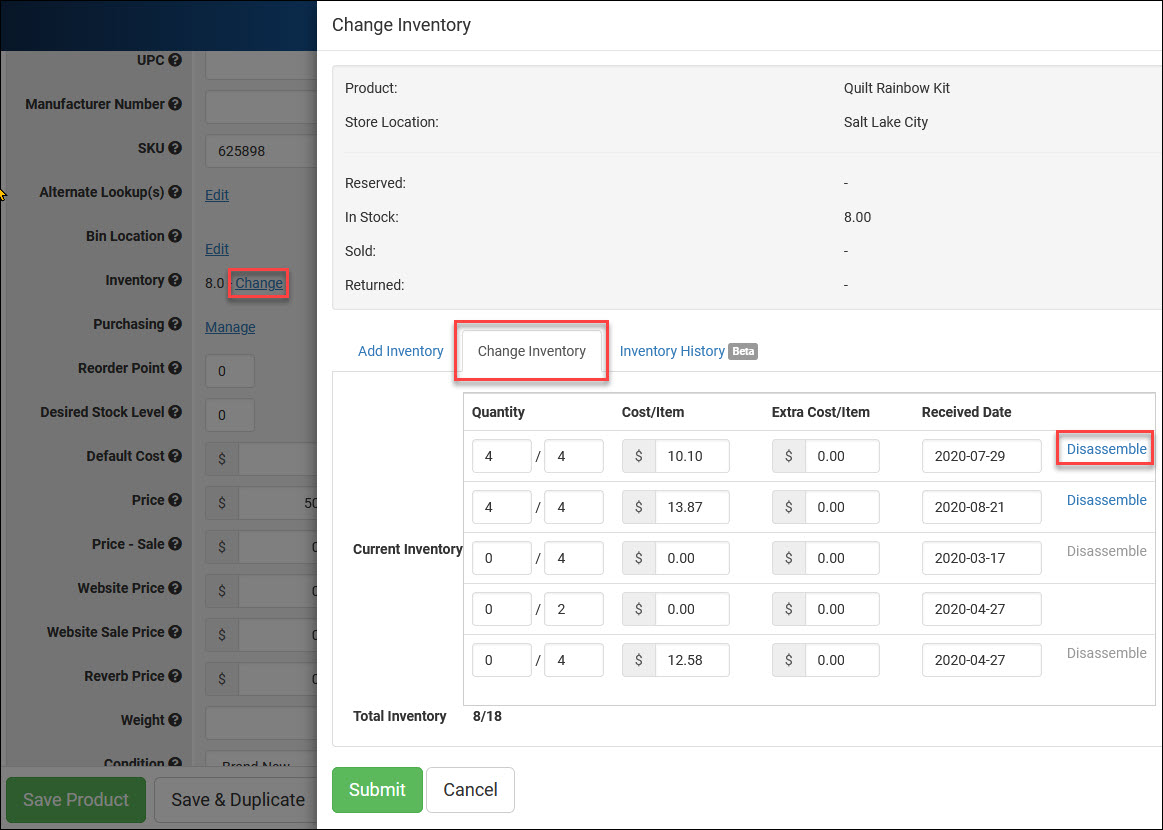1163x830 pixels.
Task: Click Edit link for Alternate Lookup(s)
Action: (x=217, y=195)
